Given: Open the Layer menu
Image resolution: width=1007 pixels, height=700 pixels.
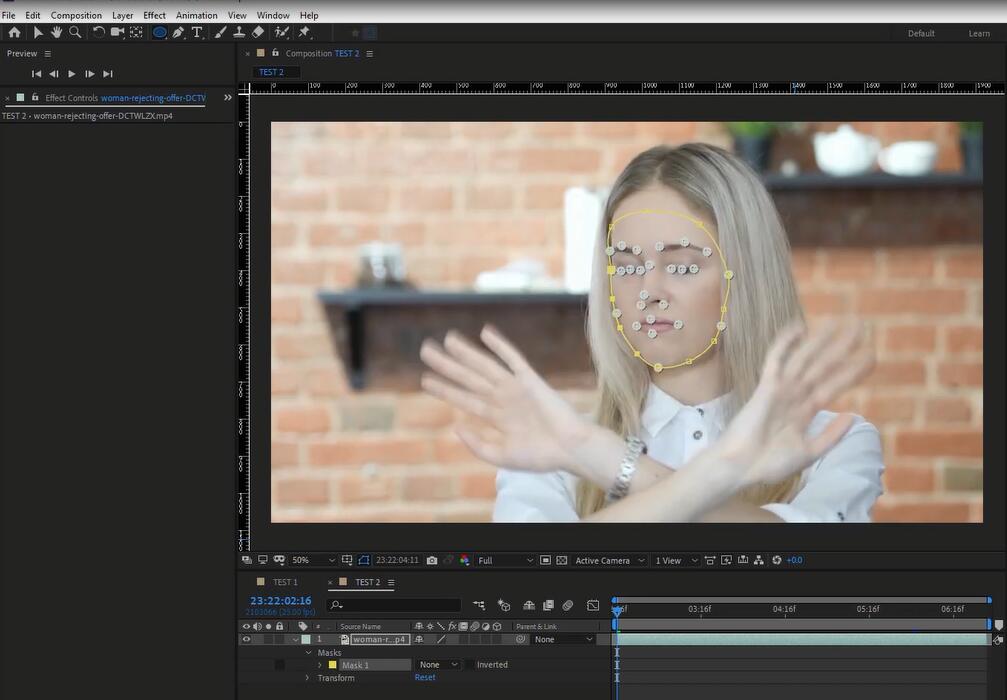Looking at the screenshot, I should tap(122, 15).
